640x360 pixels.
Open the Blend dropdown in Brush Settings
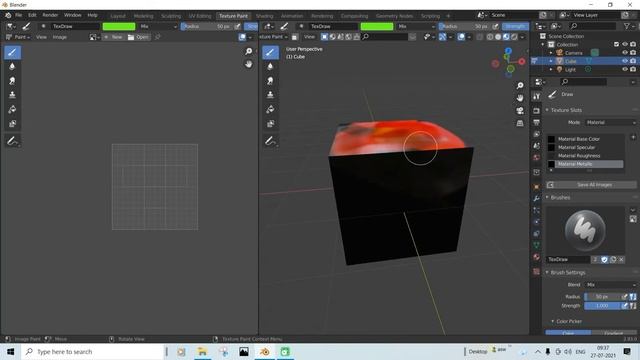[610, 285]
